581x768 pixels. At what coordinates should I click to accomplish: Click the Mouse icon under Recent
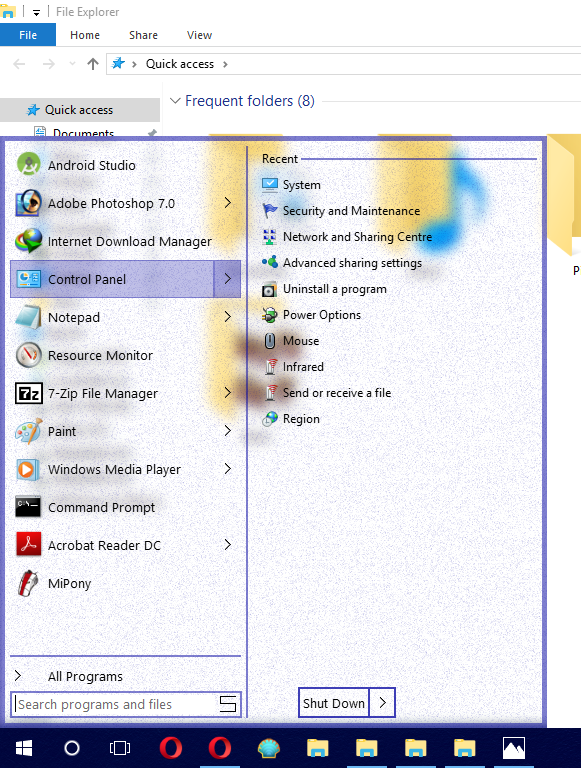(269, 340)
